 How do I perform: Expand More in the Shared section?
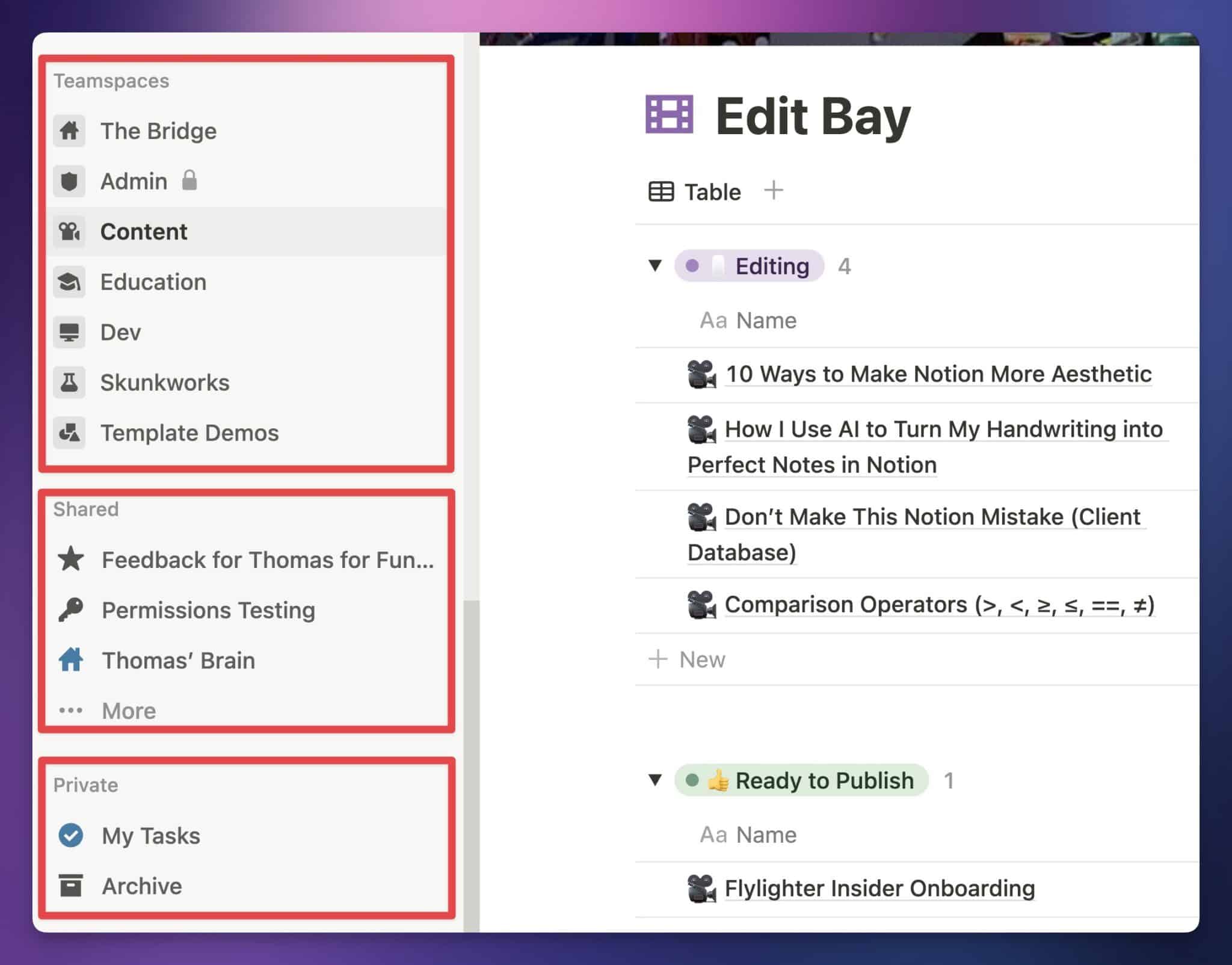point(129,711)
